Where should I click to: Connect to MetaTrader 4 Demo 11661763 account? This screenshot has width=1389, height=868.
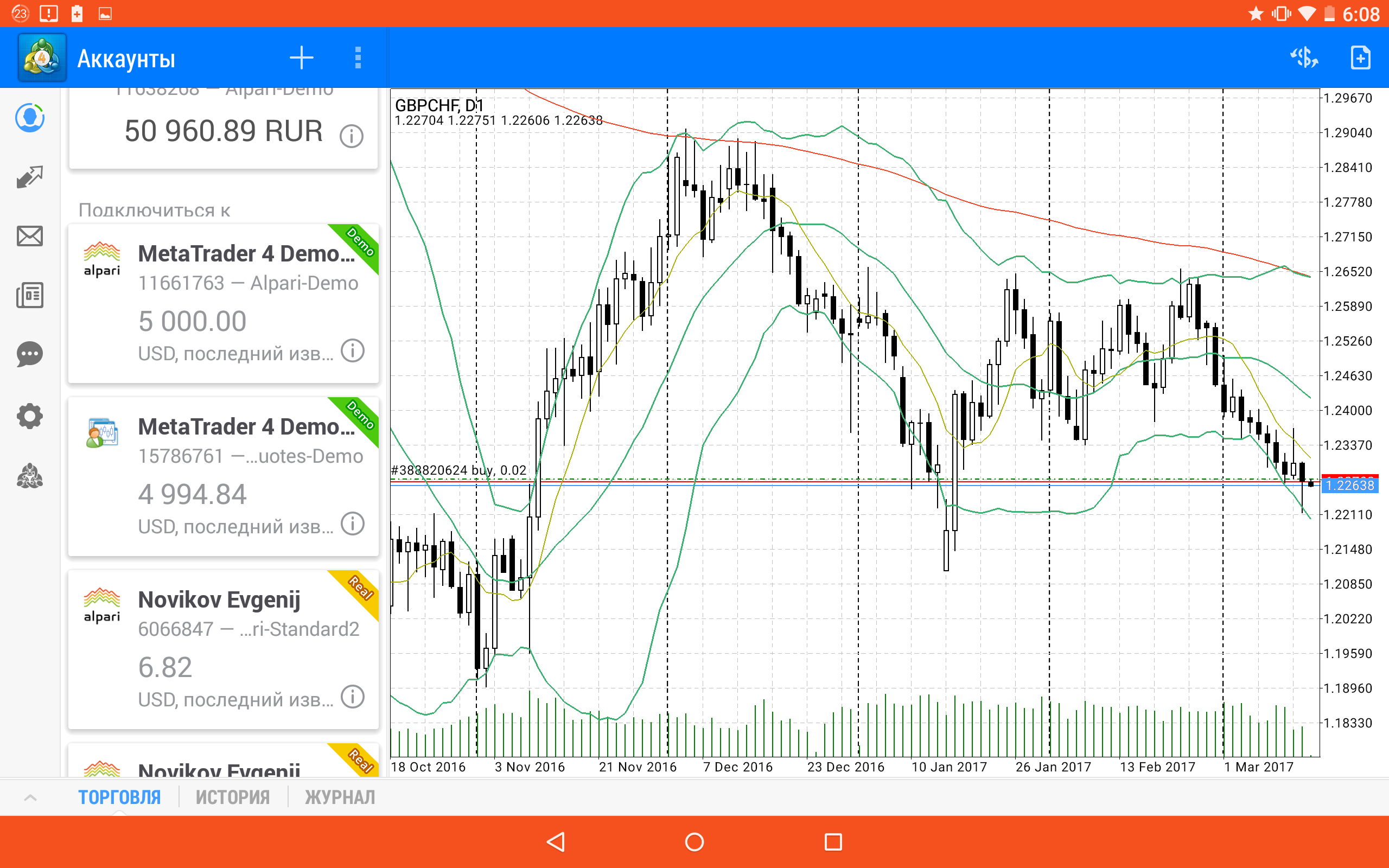click(224, 303)
